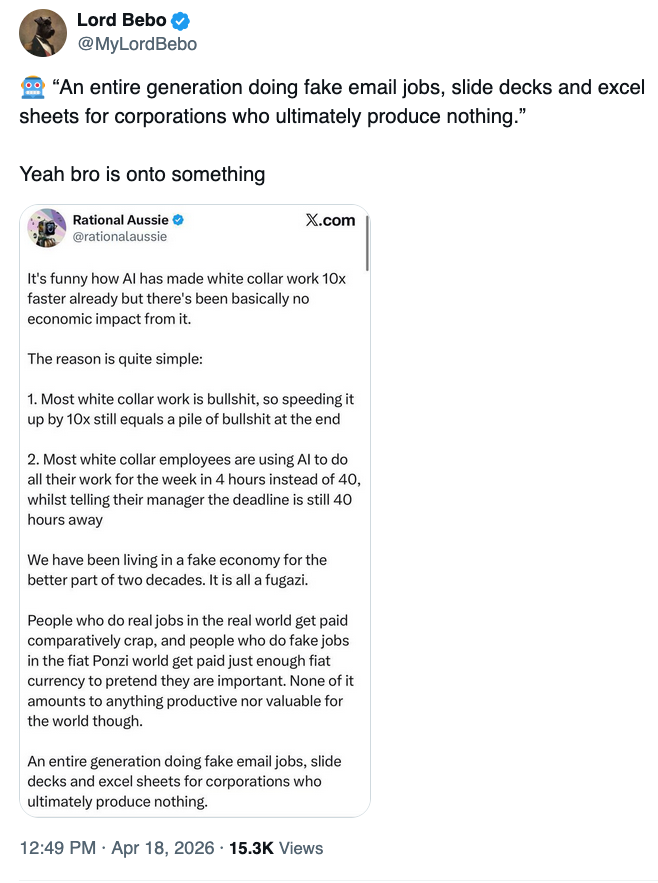
Task: Click the point 1 paragraph about bullshit work
Action: pyautogui.click(x=190, y=409)
